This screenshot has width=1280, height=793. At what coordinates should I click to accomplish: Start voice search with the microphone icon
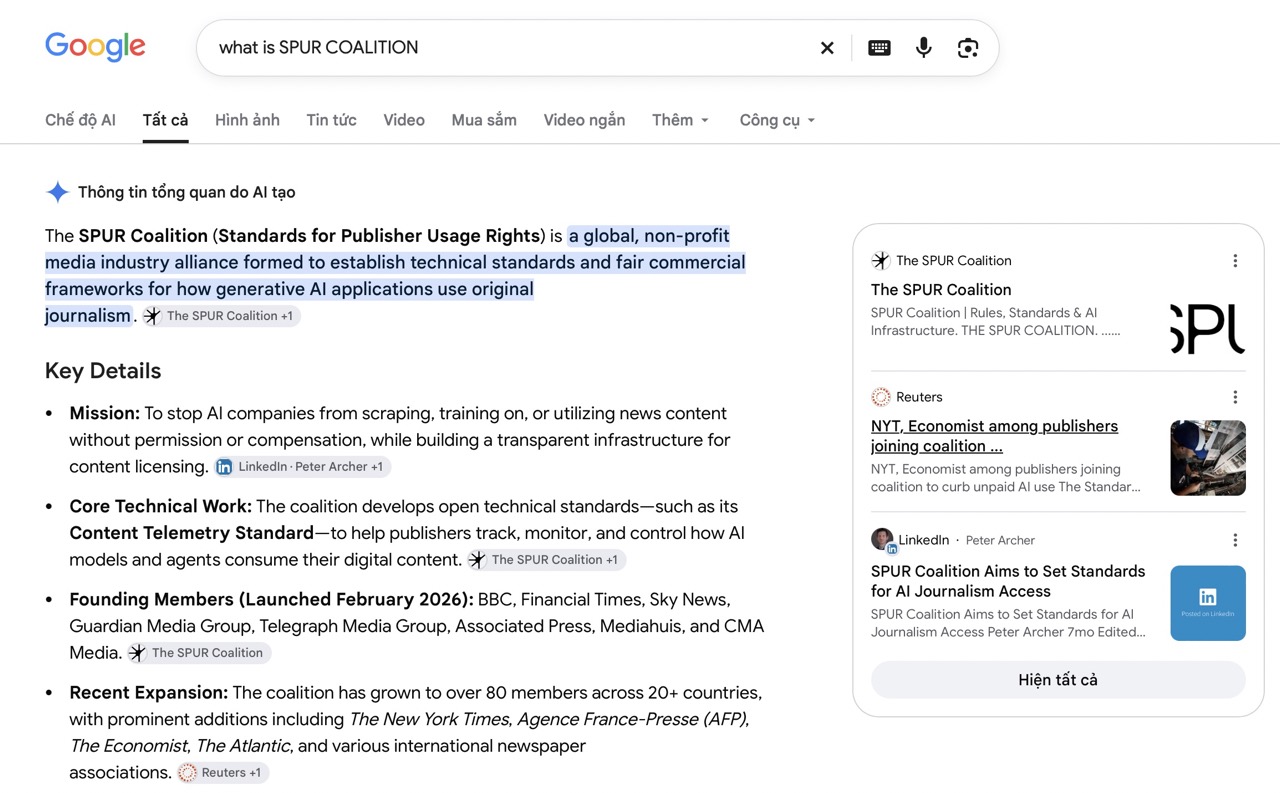point(923,48)
